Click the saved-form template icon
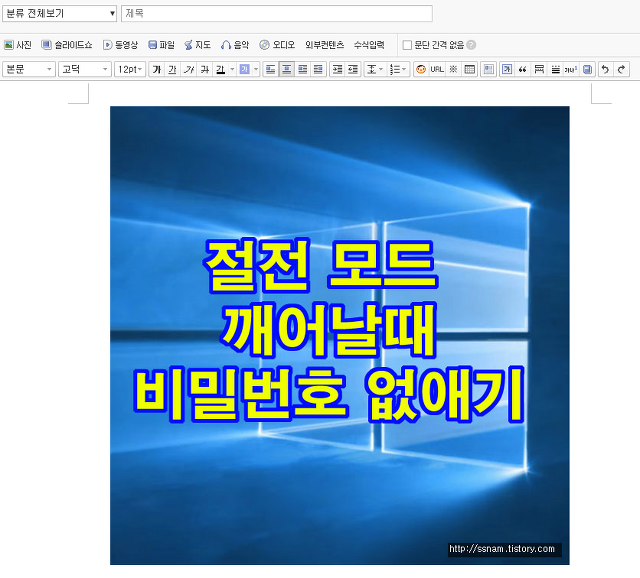This screenshot has height=578, width=640. (x=587, y=69)
